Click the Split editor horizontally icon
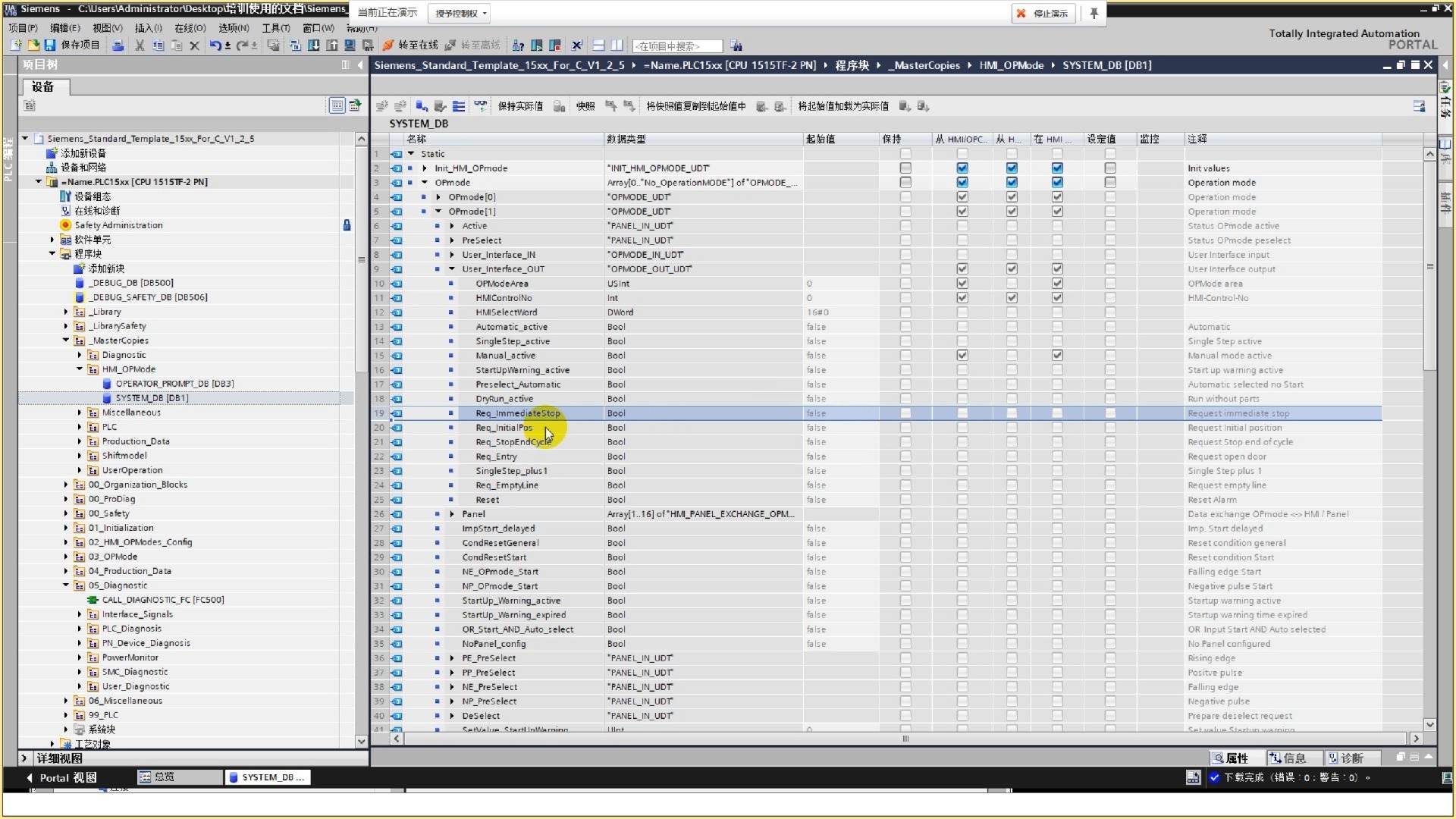Screen dimensions: 1456x819 tap(598, 45)
